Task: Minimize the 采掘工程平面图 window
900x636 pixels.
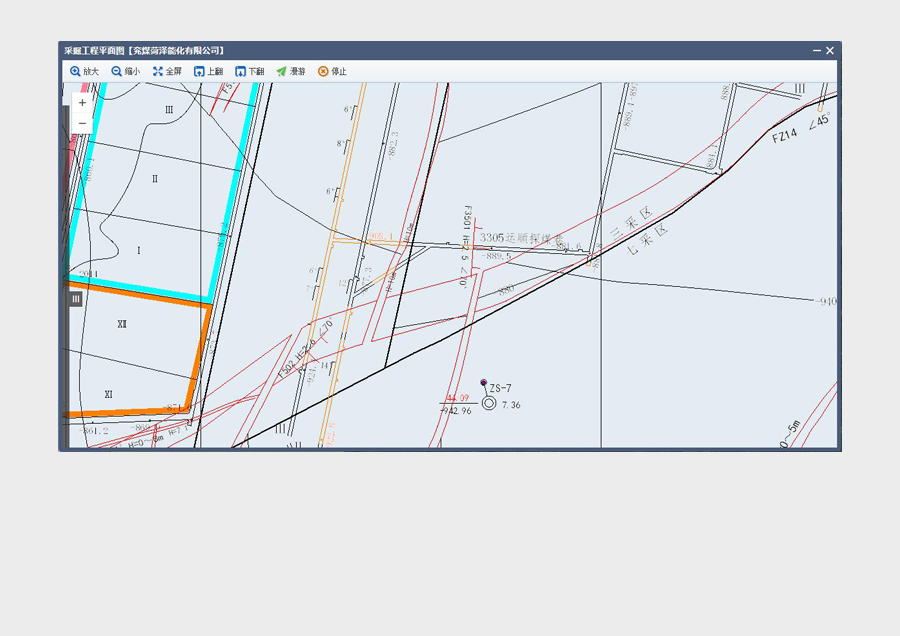Action: [816, 51]
